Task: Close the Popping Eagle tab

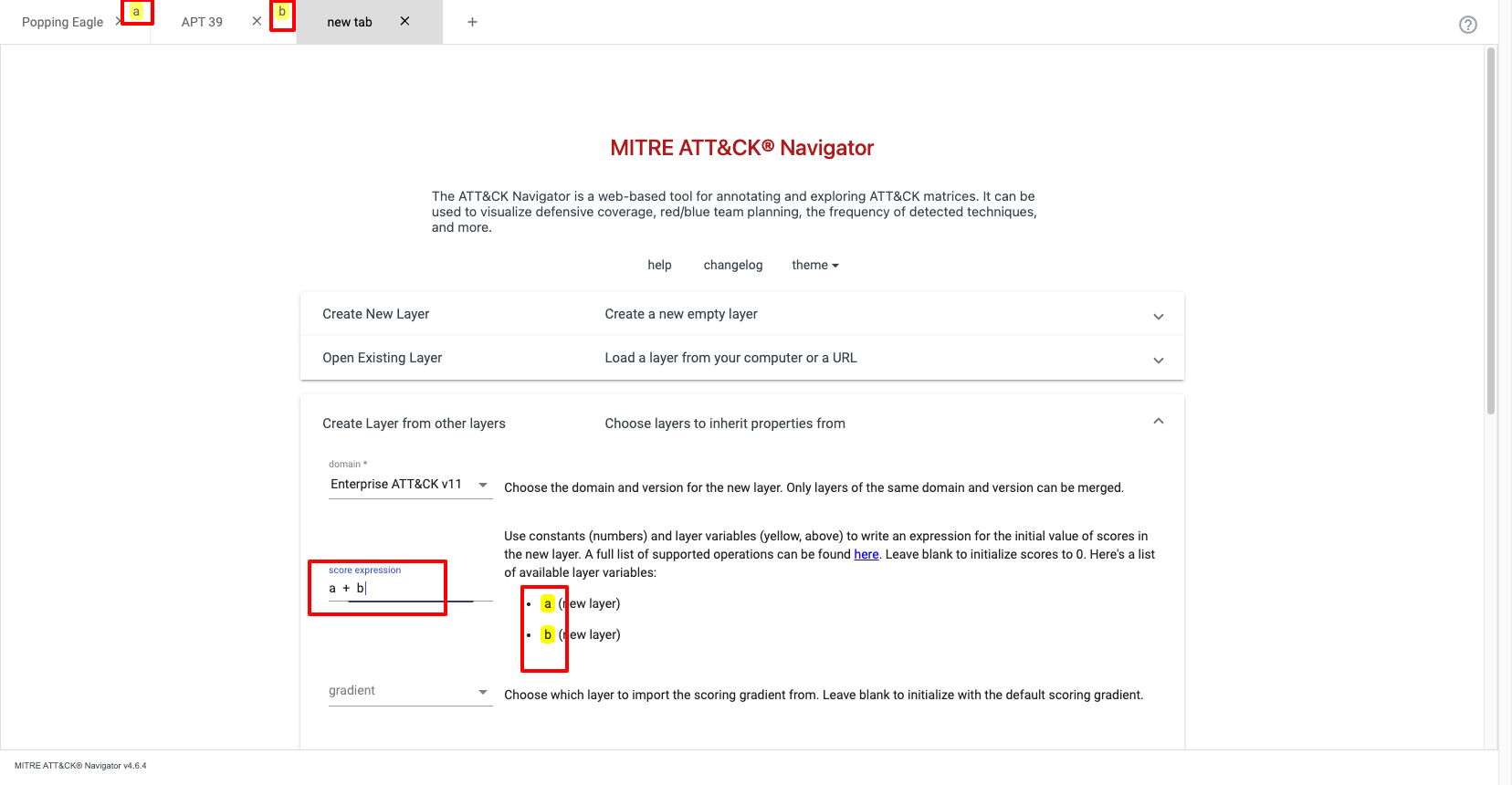Action: tap(119, 21)
